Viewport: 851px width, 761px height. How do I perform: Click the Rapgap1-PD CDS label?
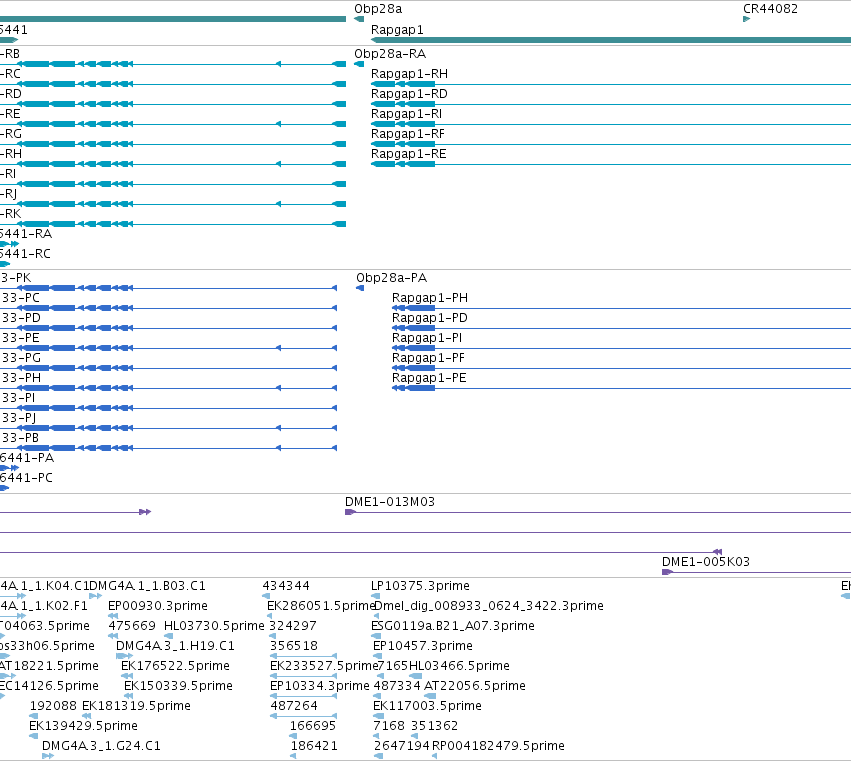tap(429, 318)
